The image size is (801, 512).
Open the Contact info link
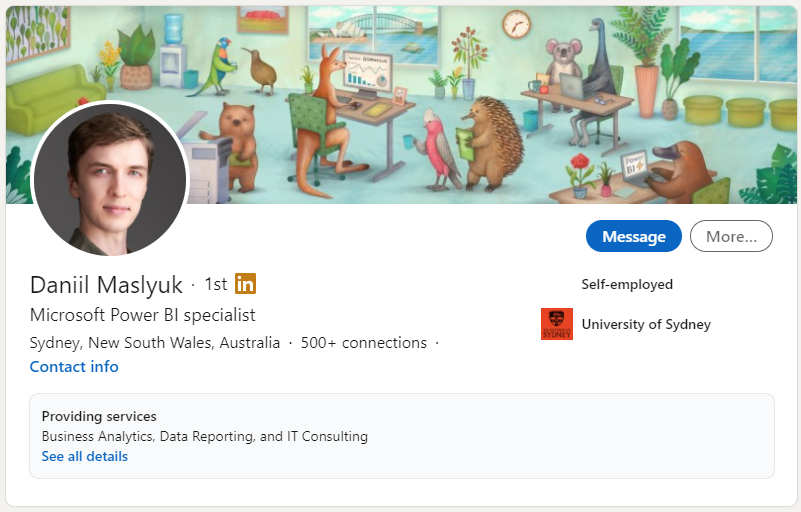point(74,367)
